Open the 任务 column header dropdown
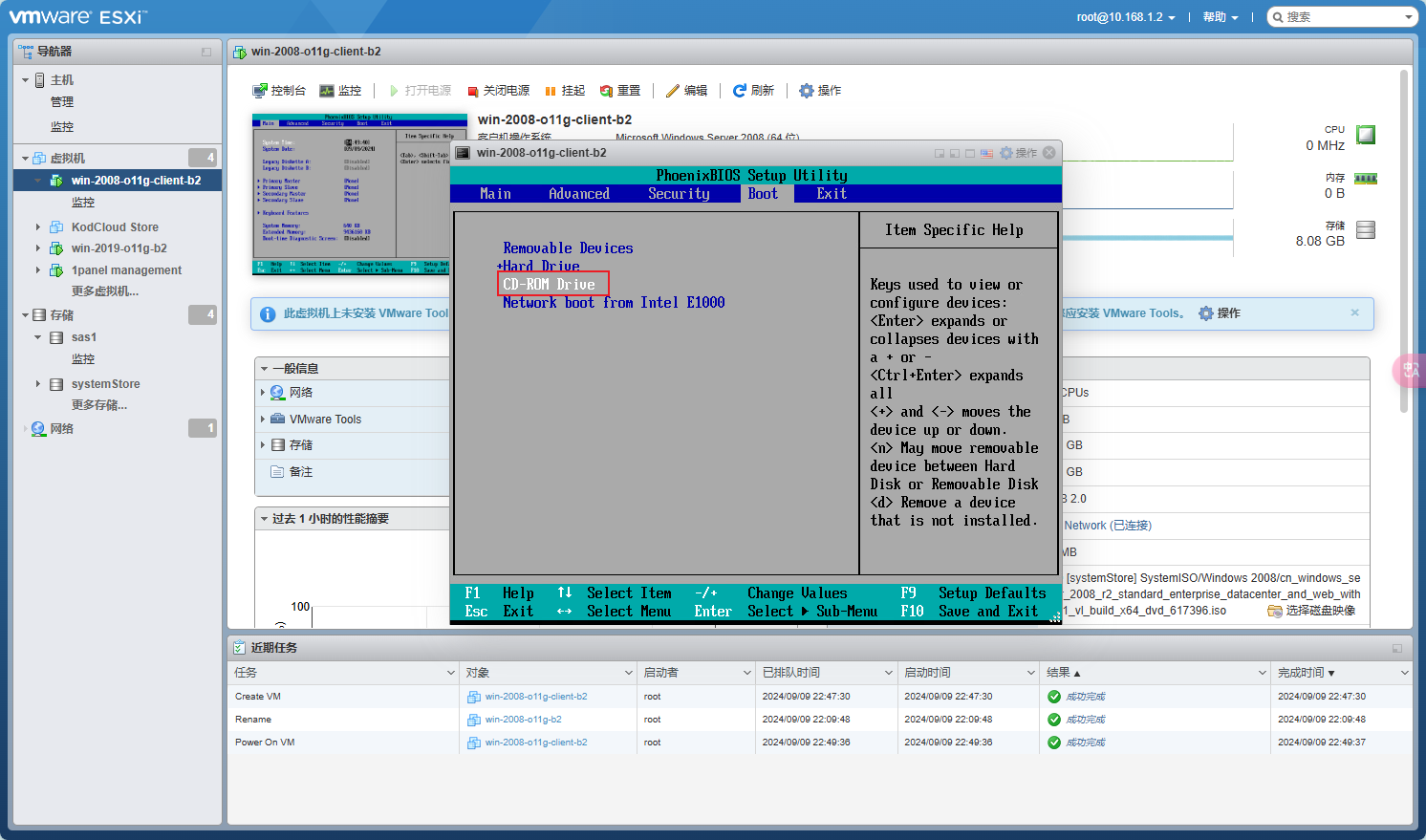Screen dimensions: 1426x840 (x=451, y=674)
